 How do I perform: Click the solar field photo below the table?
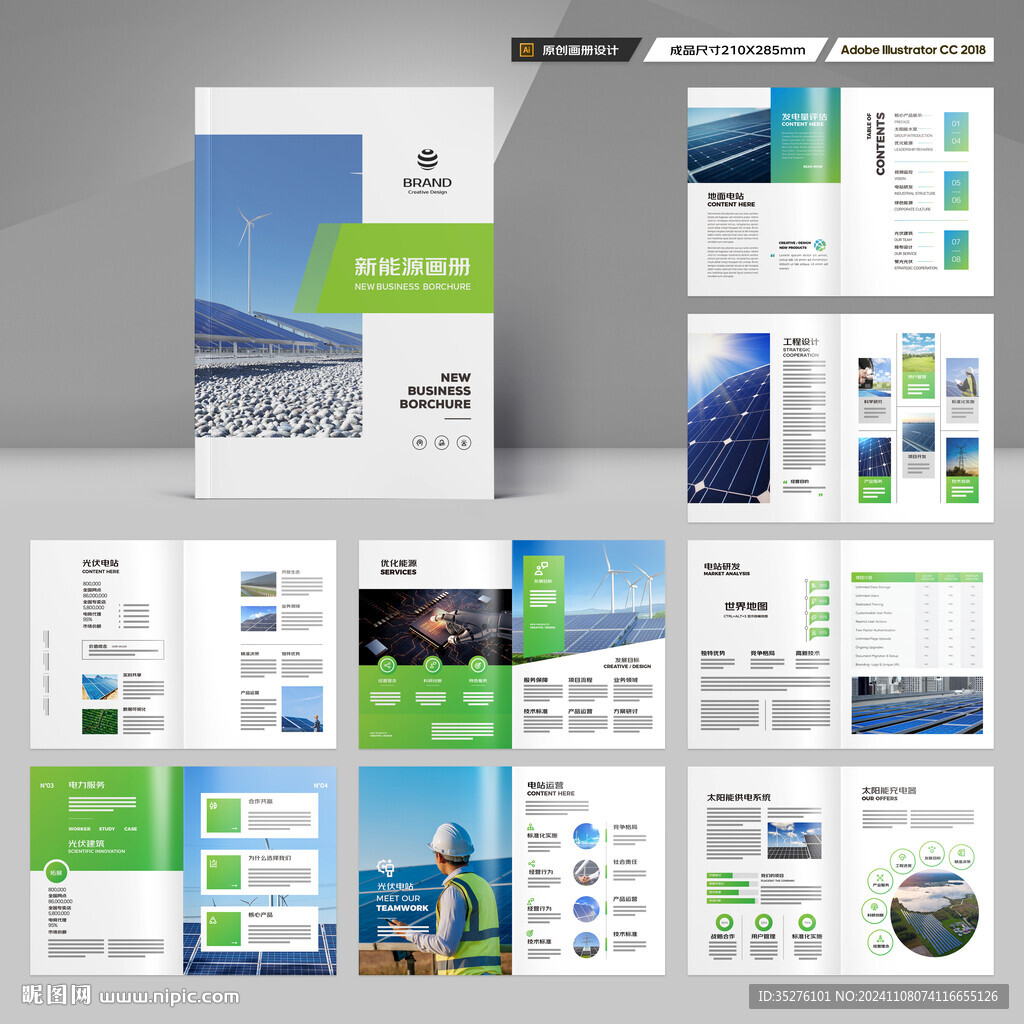[x=917, y=705]
